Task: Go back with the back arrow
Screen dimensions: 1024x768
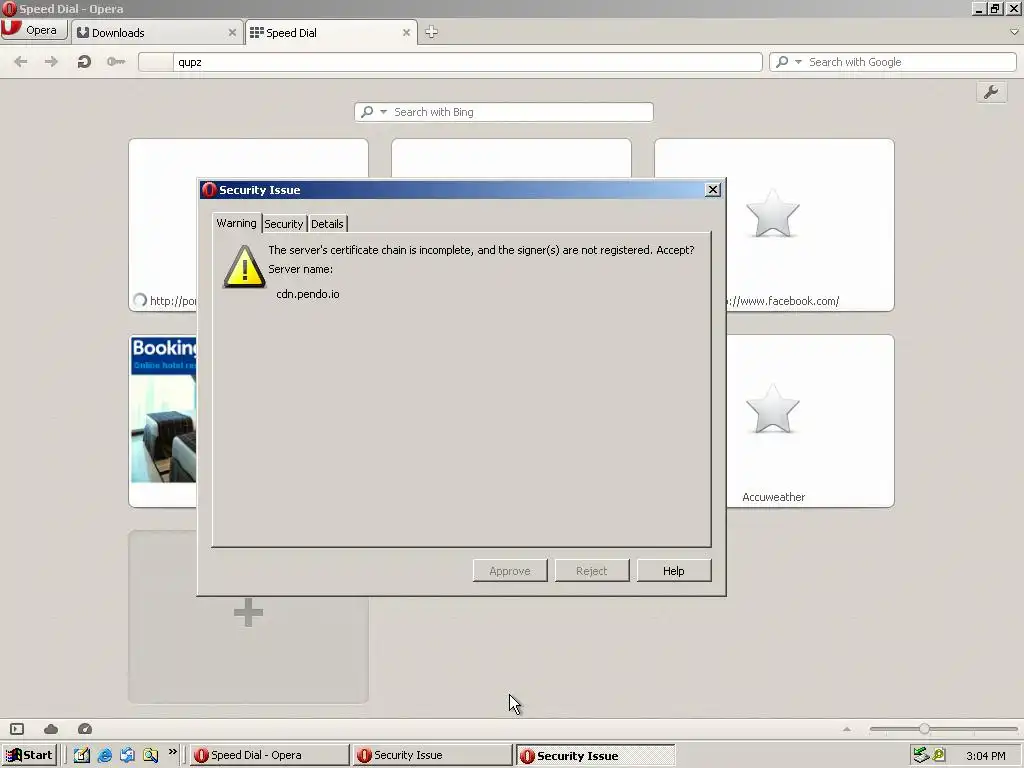Action: pos(21,62)
